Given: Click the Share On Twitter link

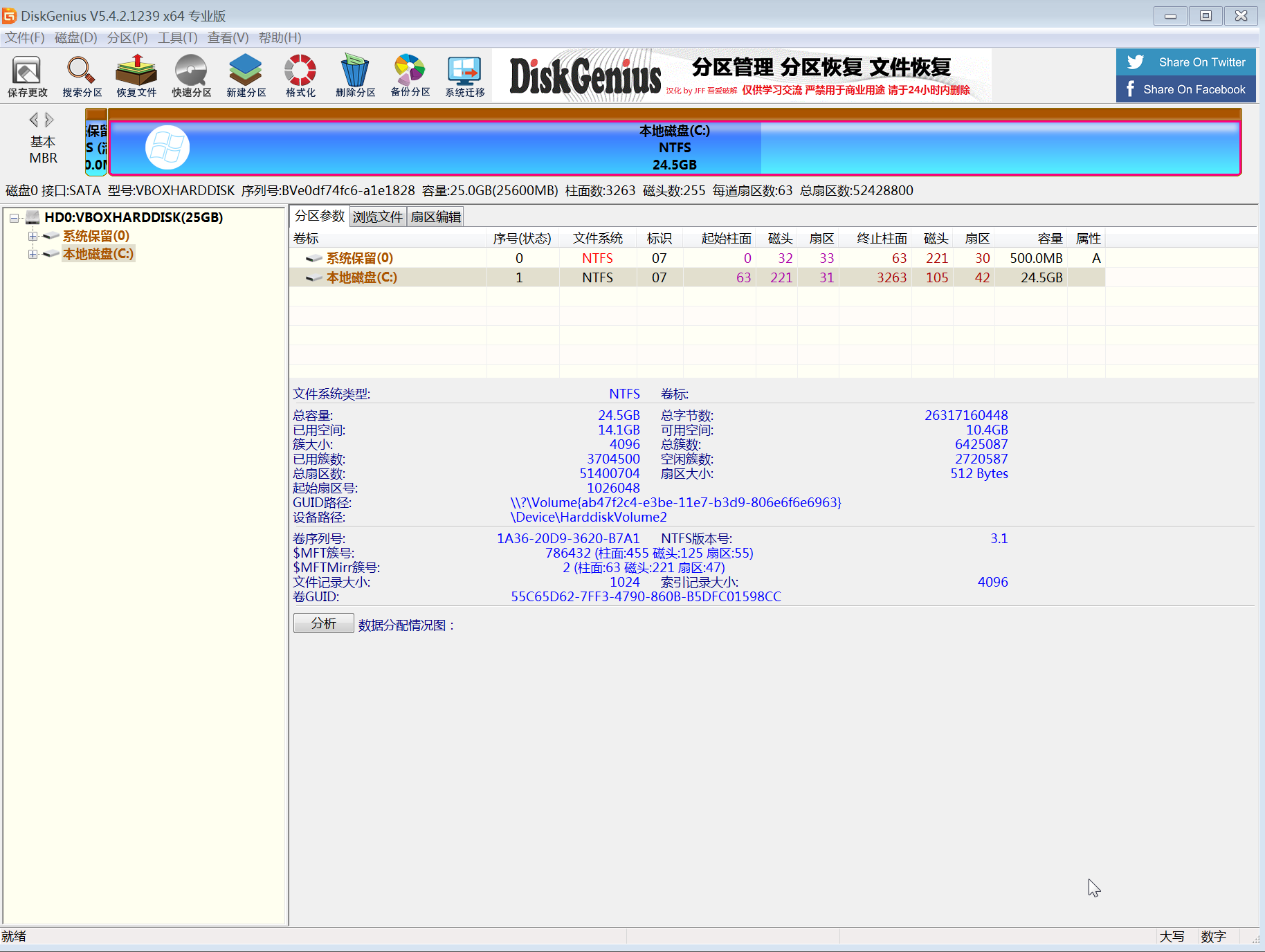Looking at the screenshot, I should 1185,62.
